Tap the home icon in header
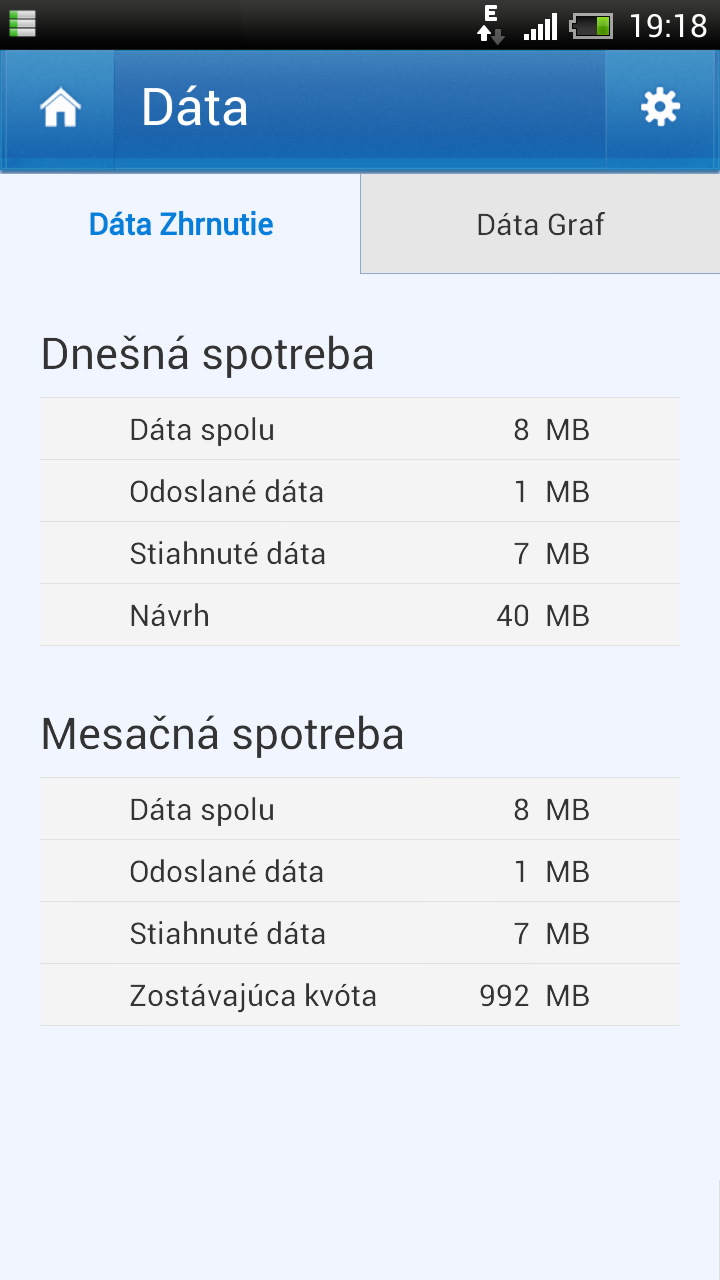 60,108
